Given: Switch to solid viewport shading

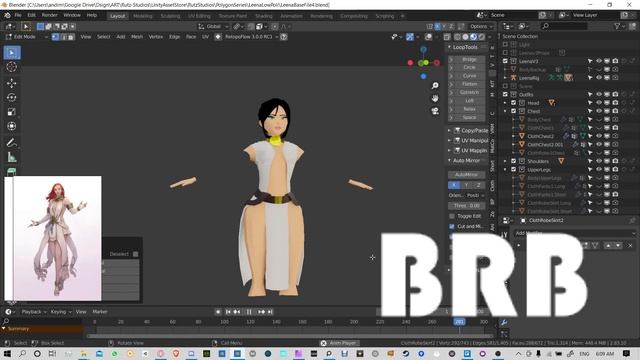Looking at the screenshot, I should (x=465, y=37).
